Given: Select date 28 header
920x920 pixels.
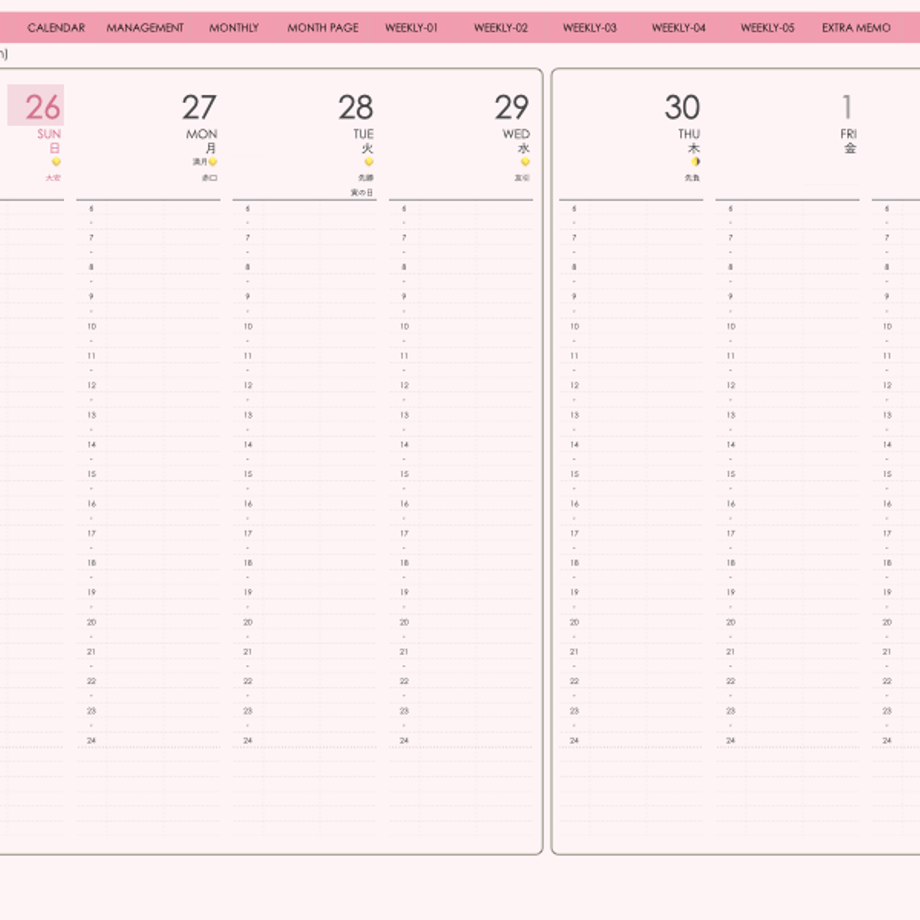Looking at the screenshot, I should [356, 107].
